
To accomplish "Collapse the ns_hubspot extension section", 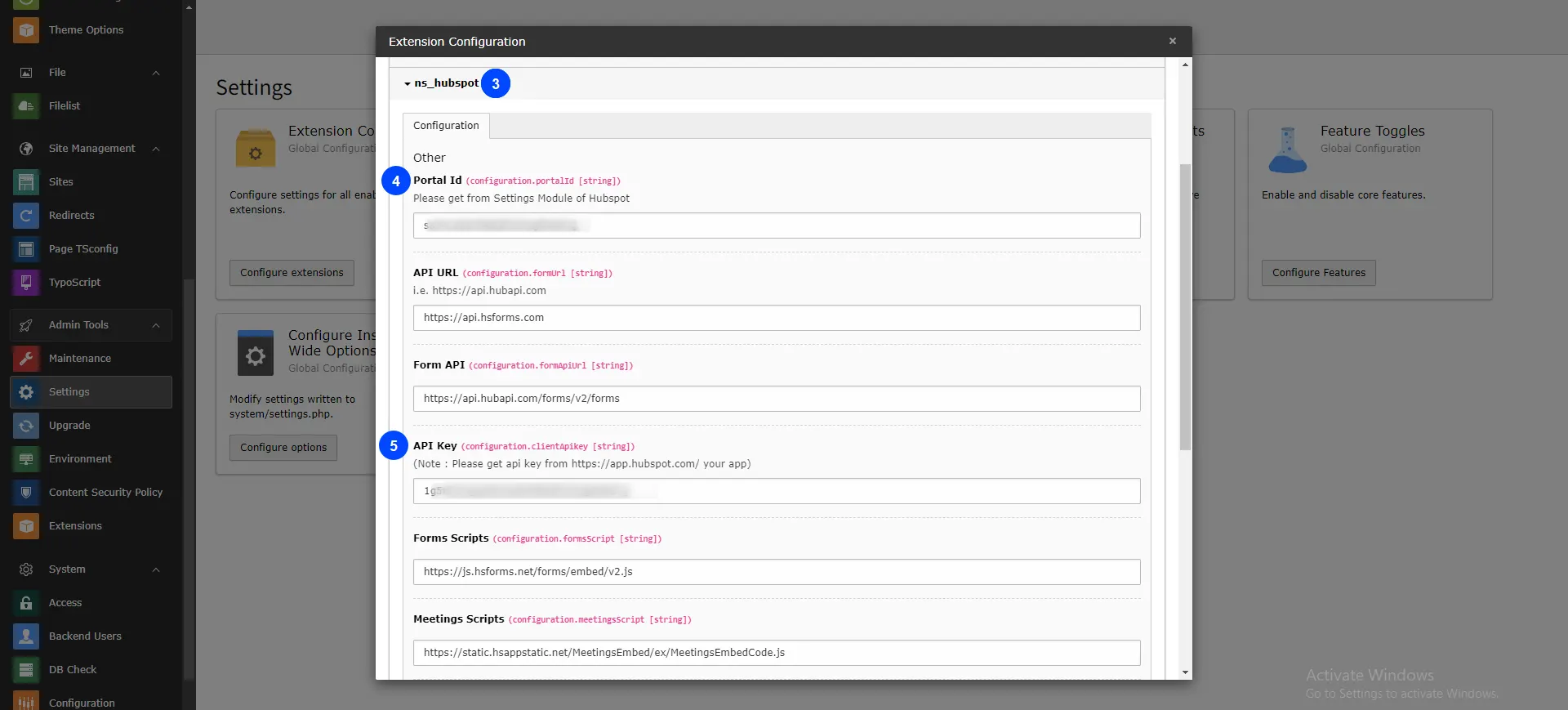I will pos(442,83).
